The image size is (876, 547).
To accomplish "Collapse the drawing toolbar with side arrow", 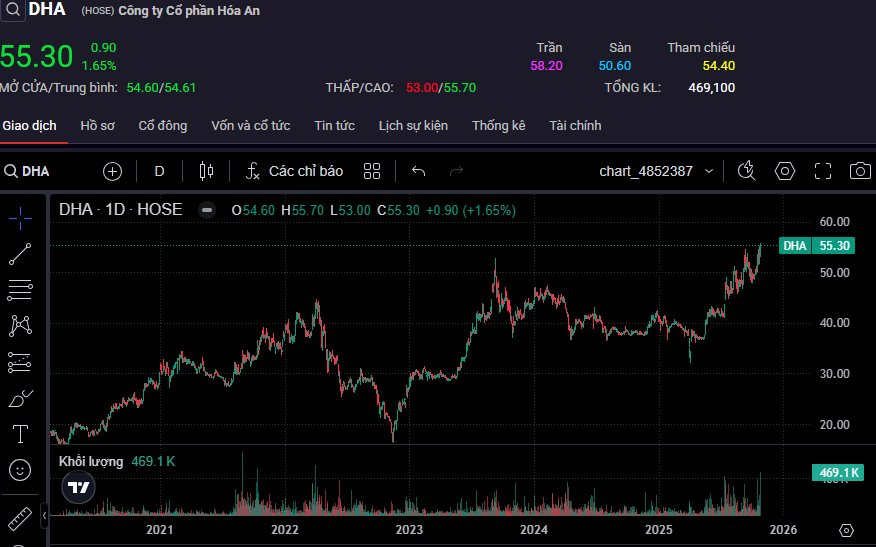I will [44, 517].
